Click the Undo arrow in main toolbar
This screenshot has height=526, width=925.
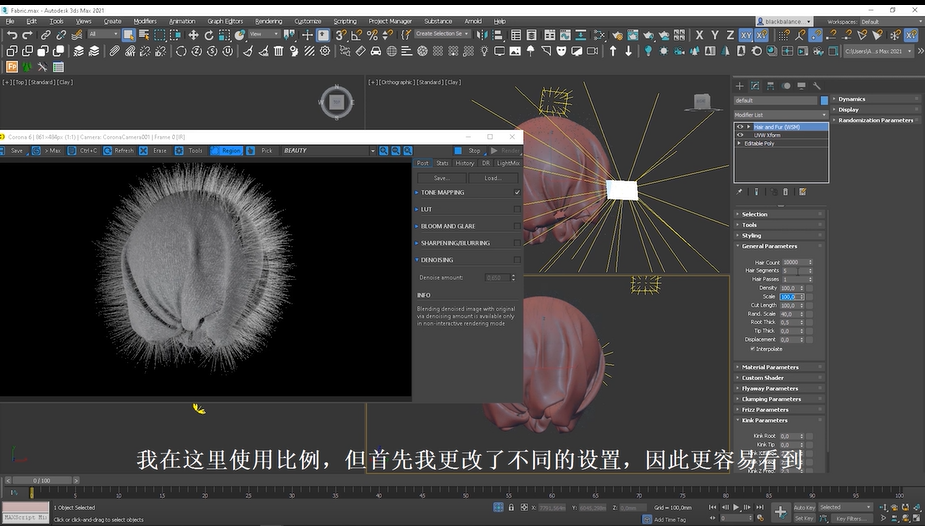pos(12,35)
